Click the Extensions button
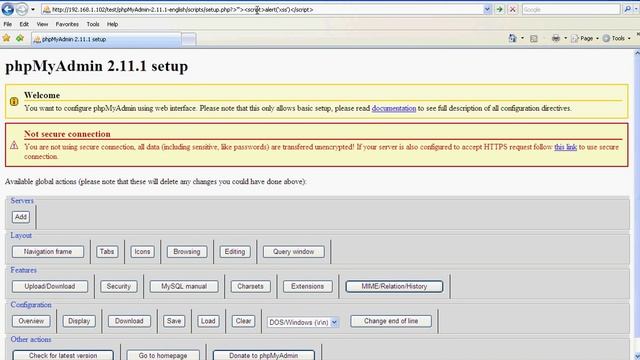This screenshot has width=640, height=360. tap(307, 287)
